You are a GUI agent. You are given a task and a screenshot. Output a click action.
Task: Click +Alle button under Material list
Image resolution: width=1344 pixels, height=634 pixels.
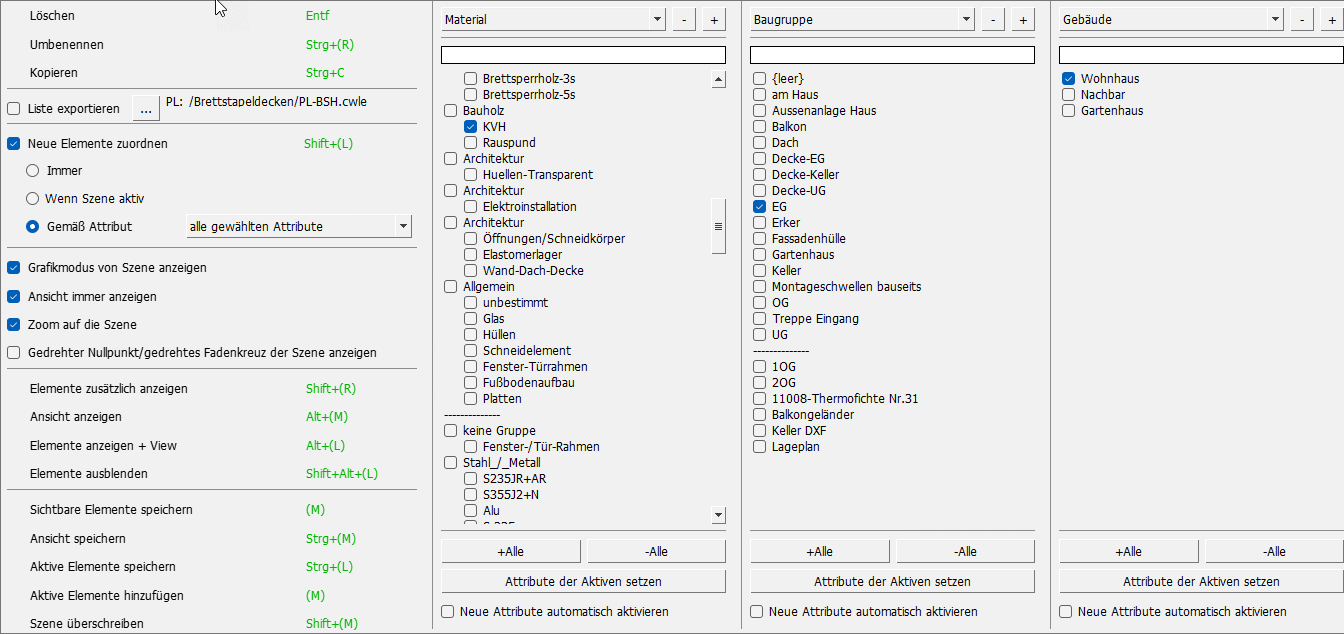[511, 552]
